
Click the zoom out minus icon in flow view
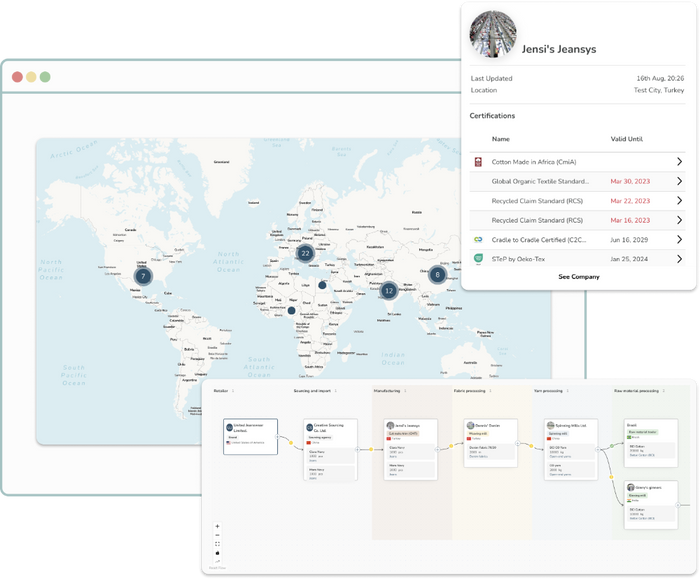point(218,535)
